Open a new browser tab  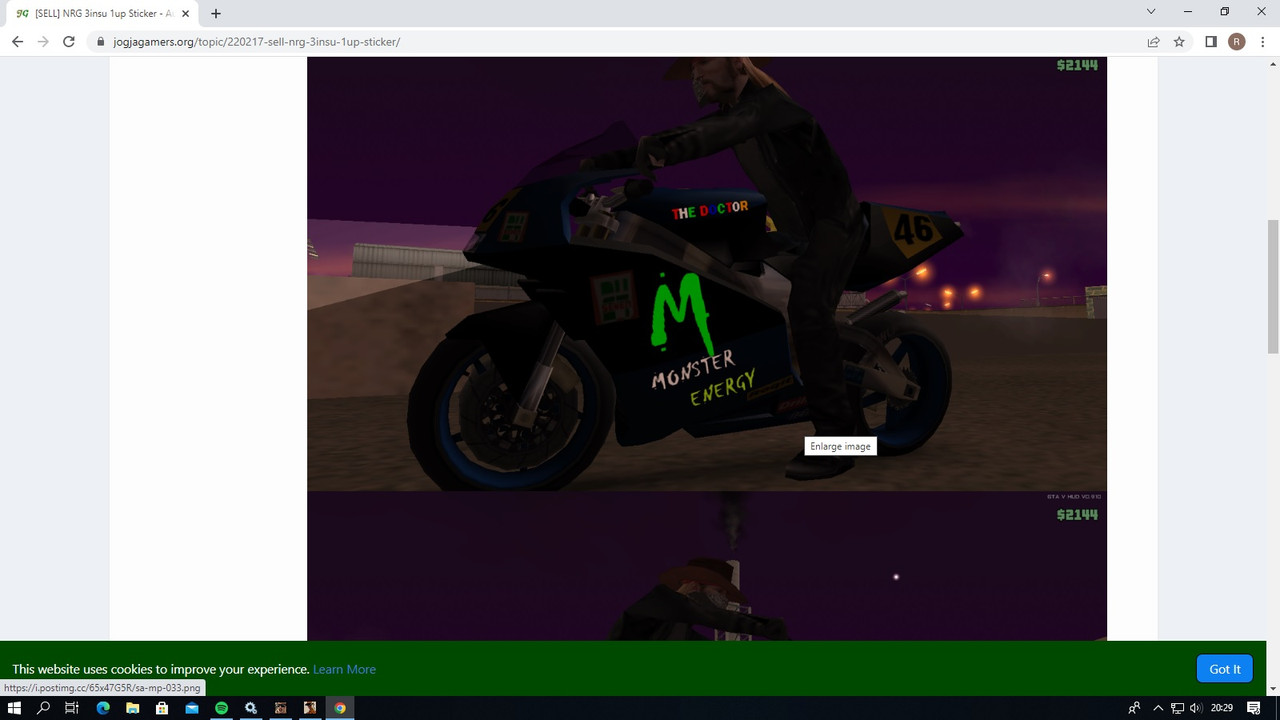(216, 13)
